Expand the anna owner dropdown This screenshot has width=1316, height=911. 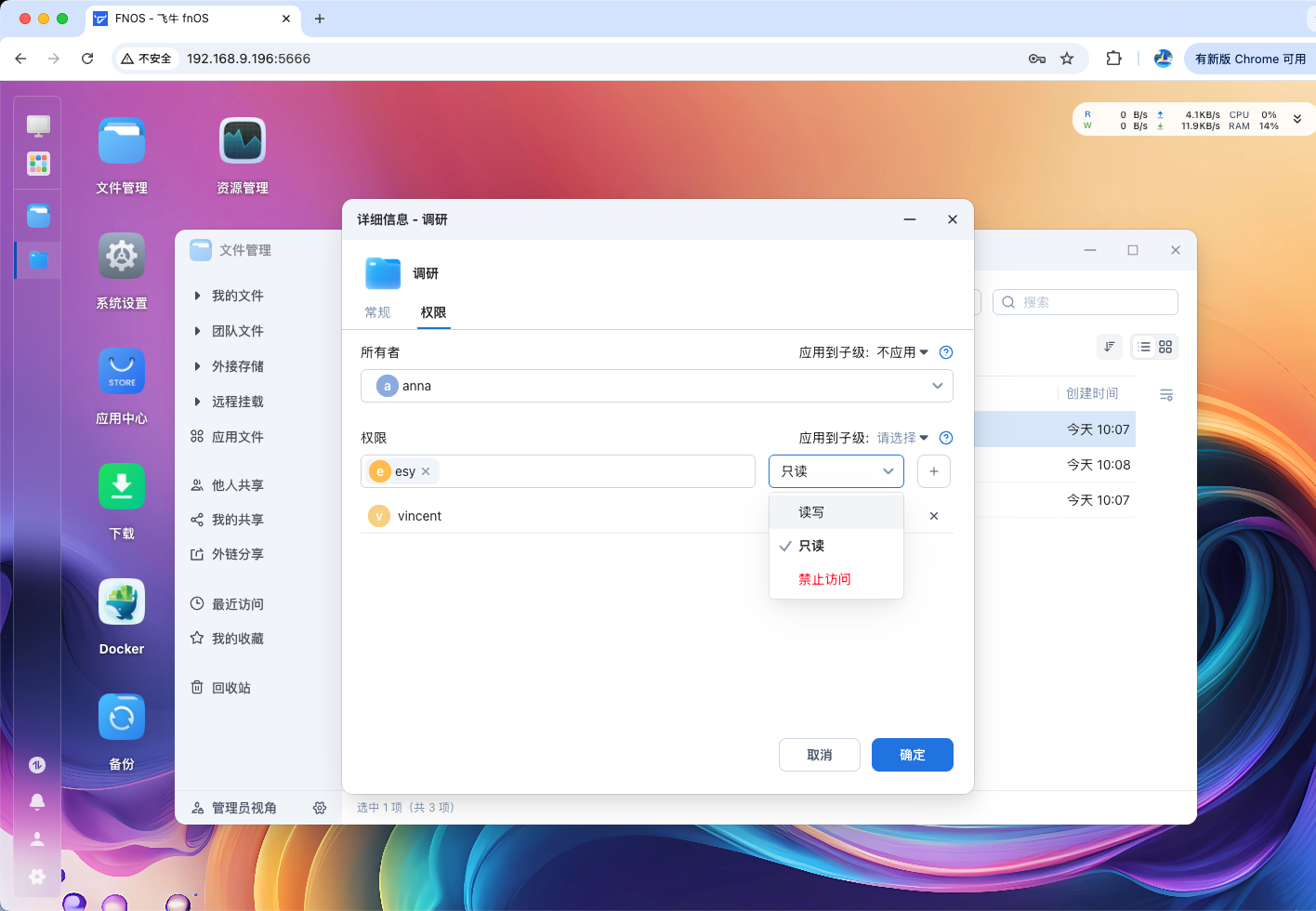tap(937, 386)
